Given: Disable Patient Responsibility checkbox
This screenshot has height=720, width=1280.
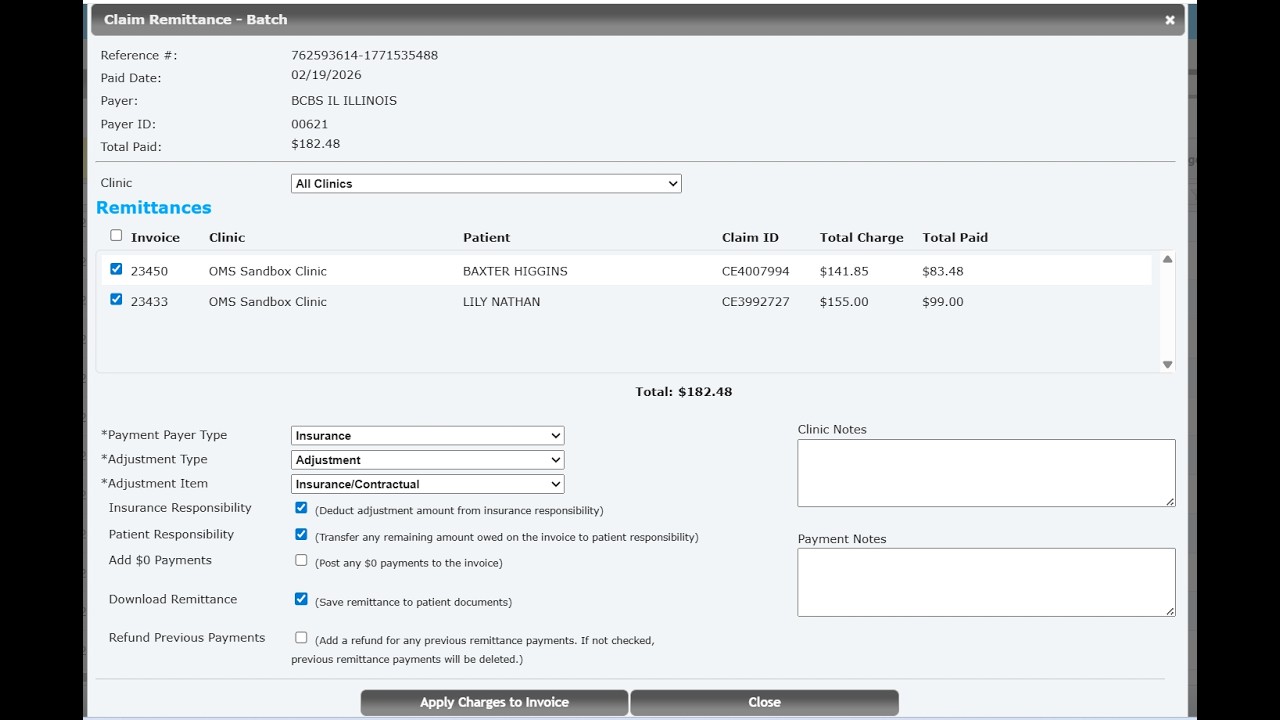Looking at the screenshot, I should (x=301, y=534).
